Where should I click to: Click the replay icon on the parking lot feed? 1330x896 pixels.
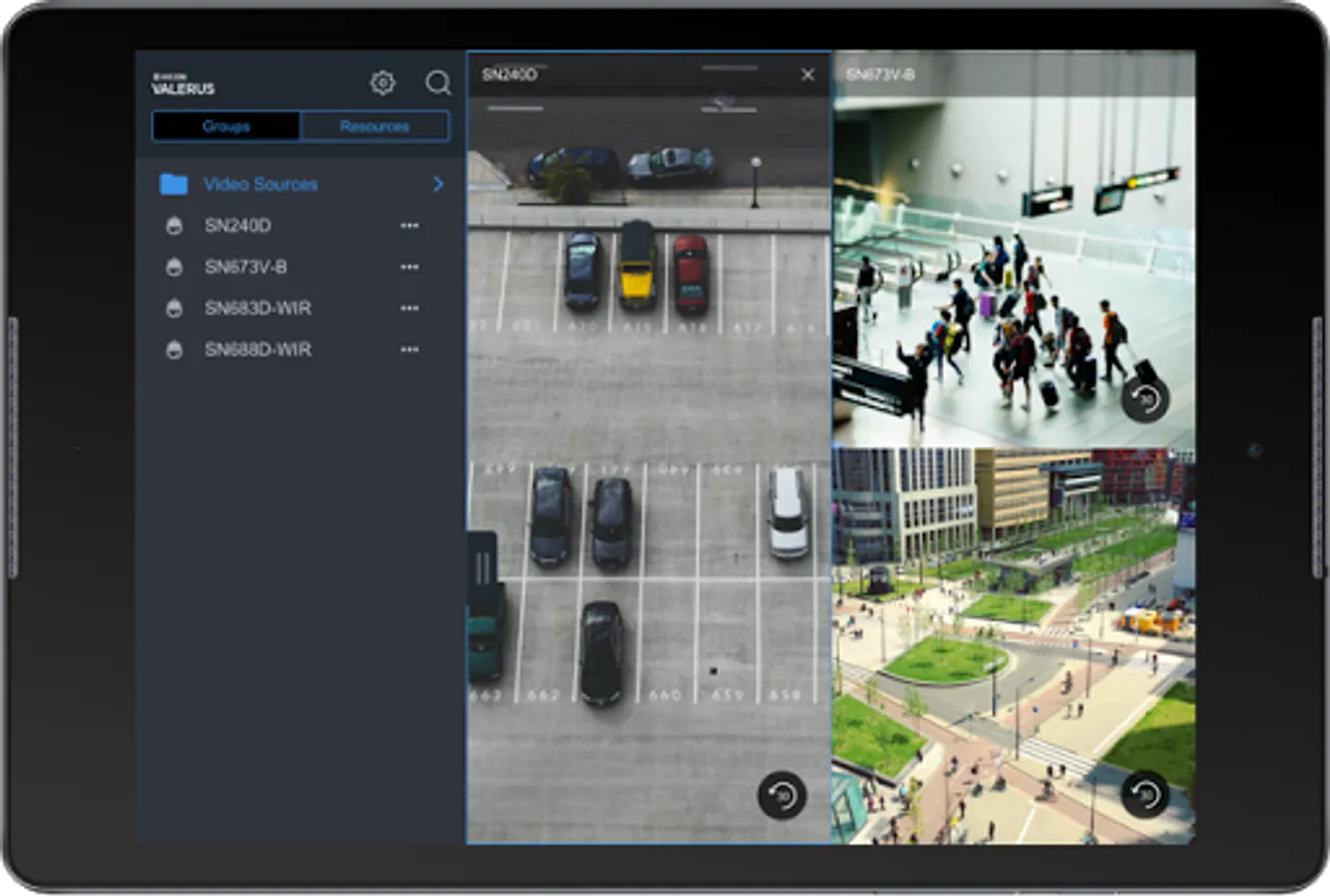pos(781,795)
